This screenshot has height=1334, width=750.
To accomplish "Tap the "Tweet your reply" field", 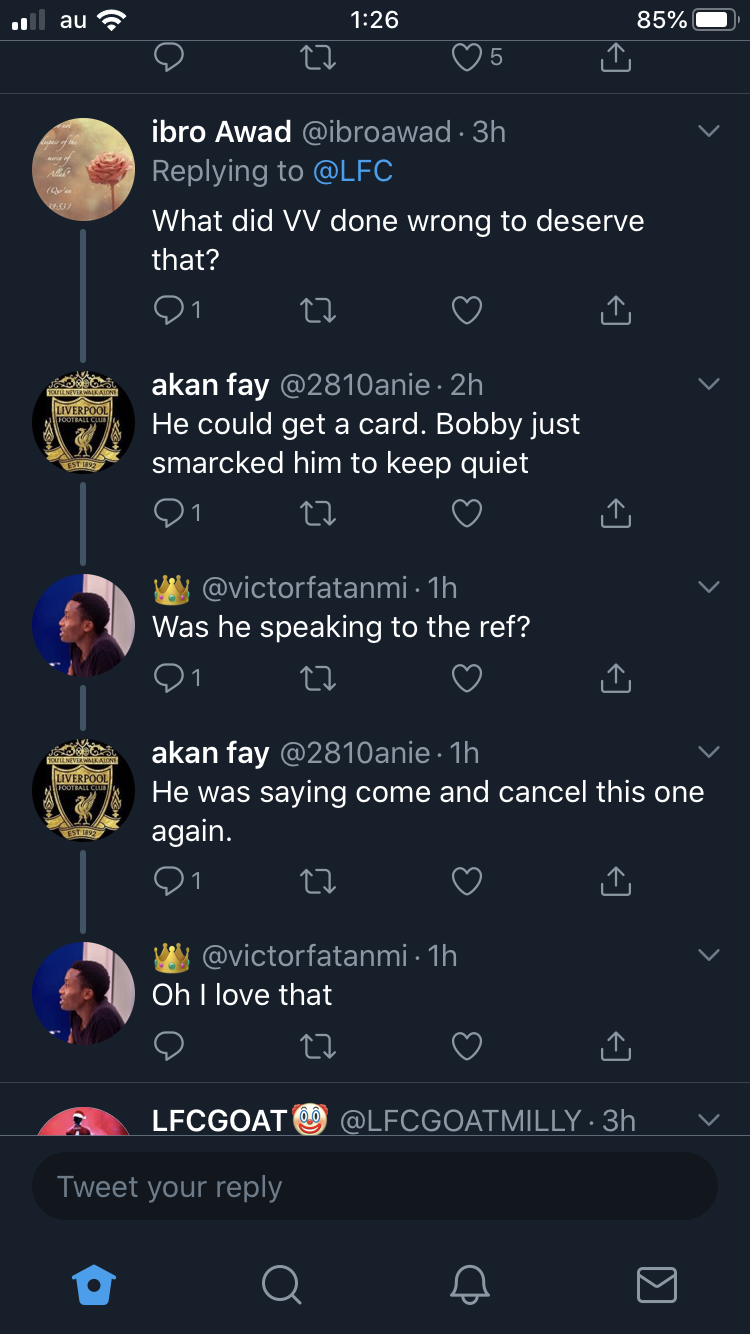I will coord(375,1187).
